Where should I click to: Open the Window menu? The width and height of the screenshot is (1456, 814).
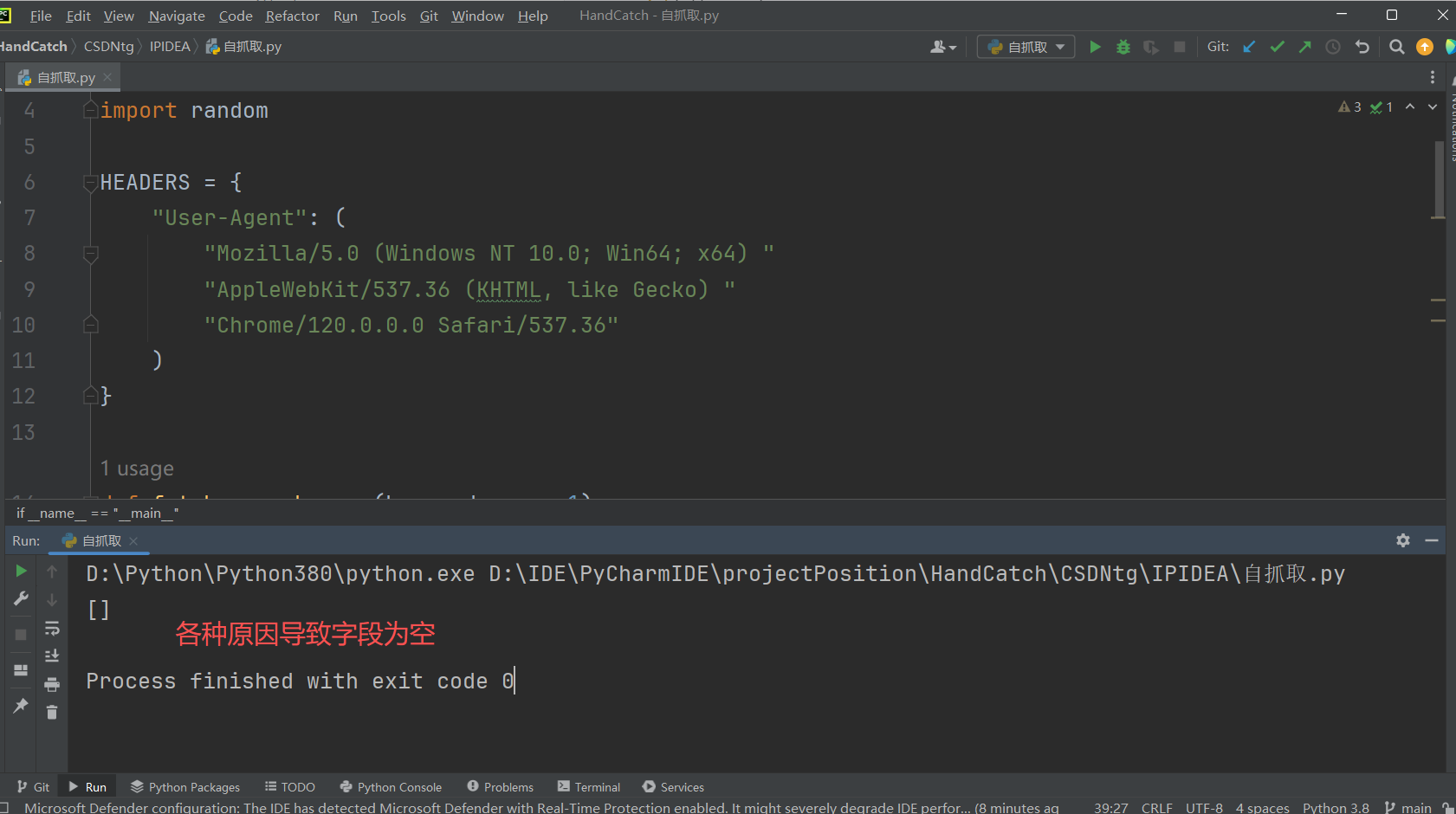pos(477,16)
